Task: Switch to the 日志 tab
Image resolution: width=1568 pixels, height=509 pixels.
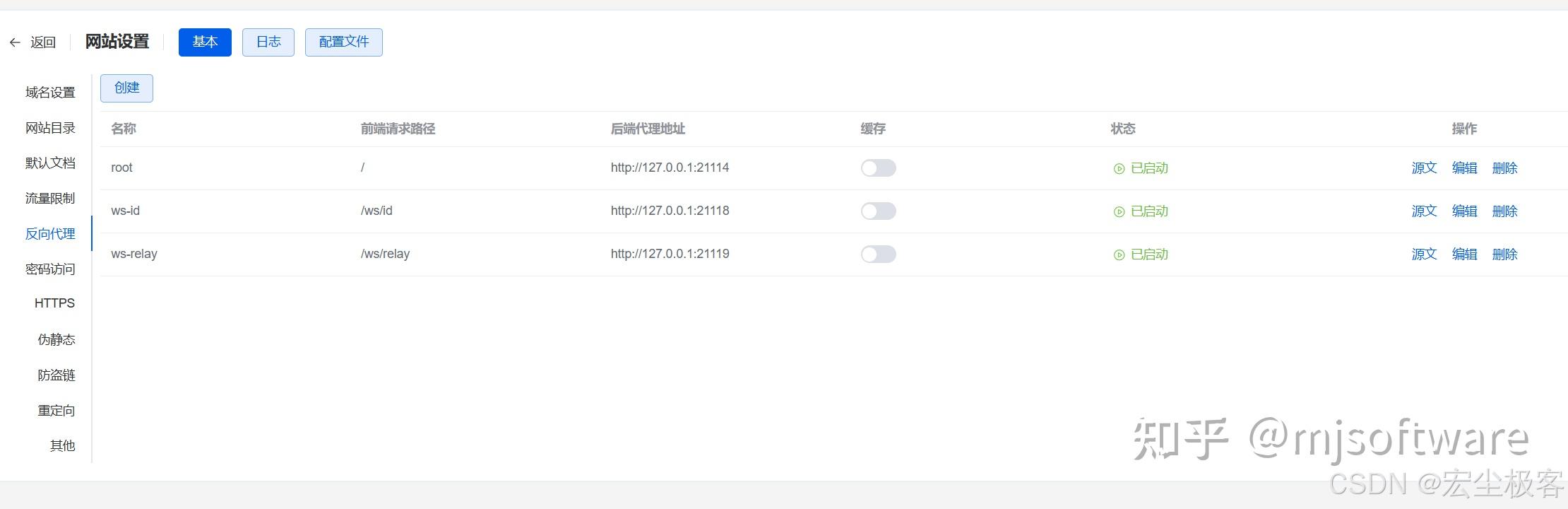Action: 268,42
